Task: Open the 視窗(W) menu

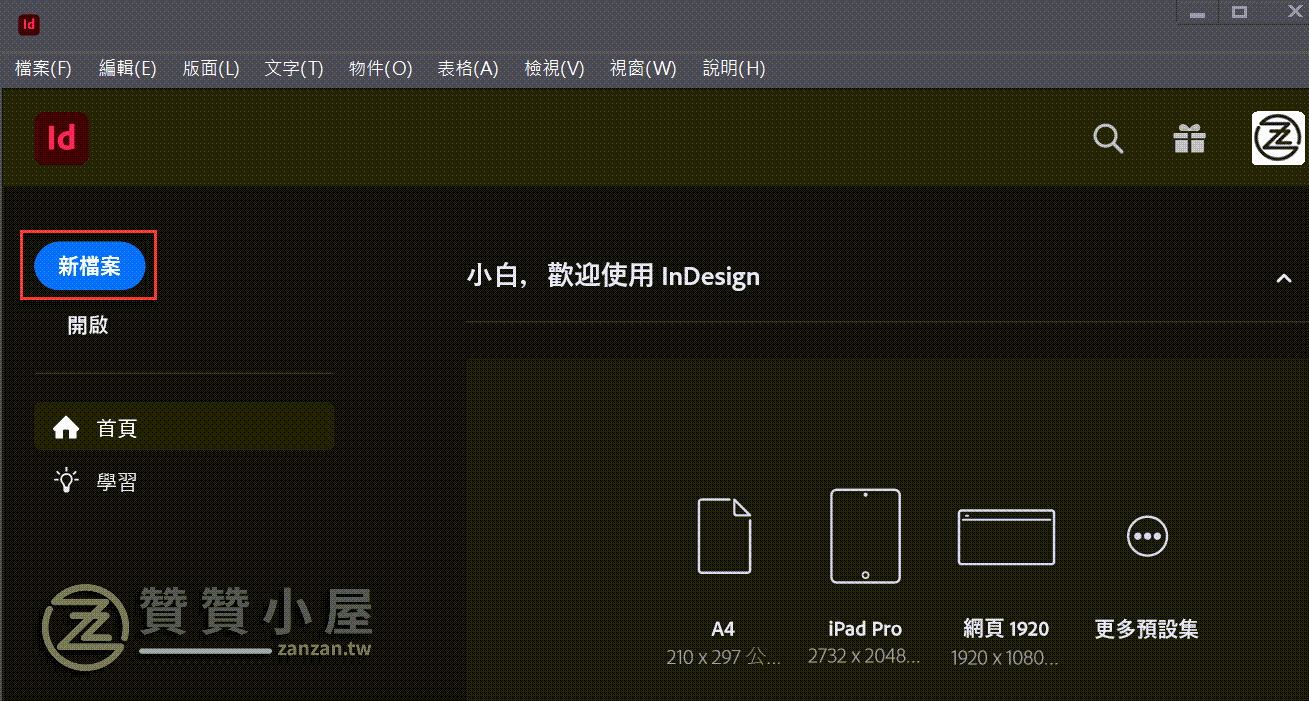Action: pos(643,68)
